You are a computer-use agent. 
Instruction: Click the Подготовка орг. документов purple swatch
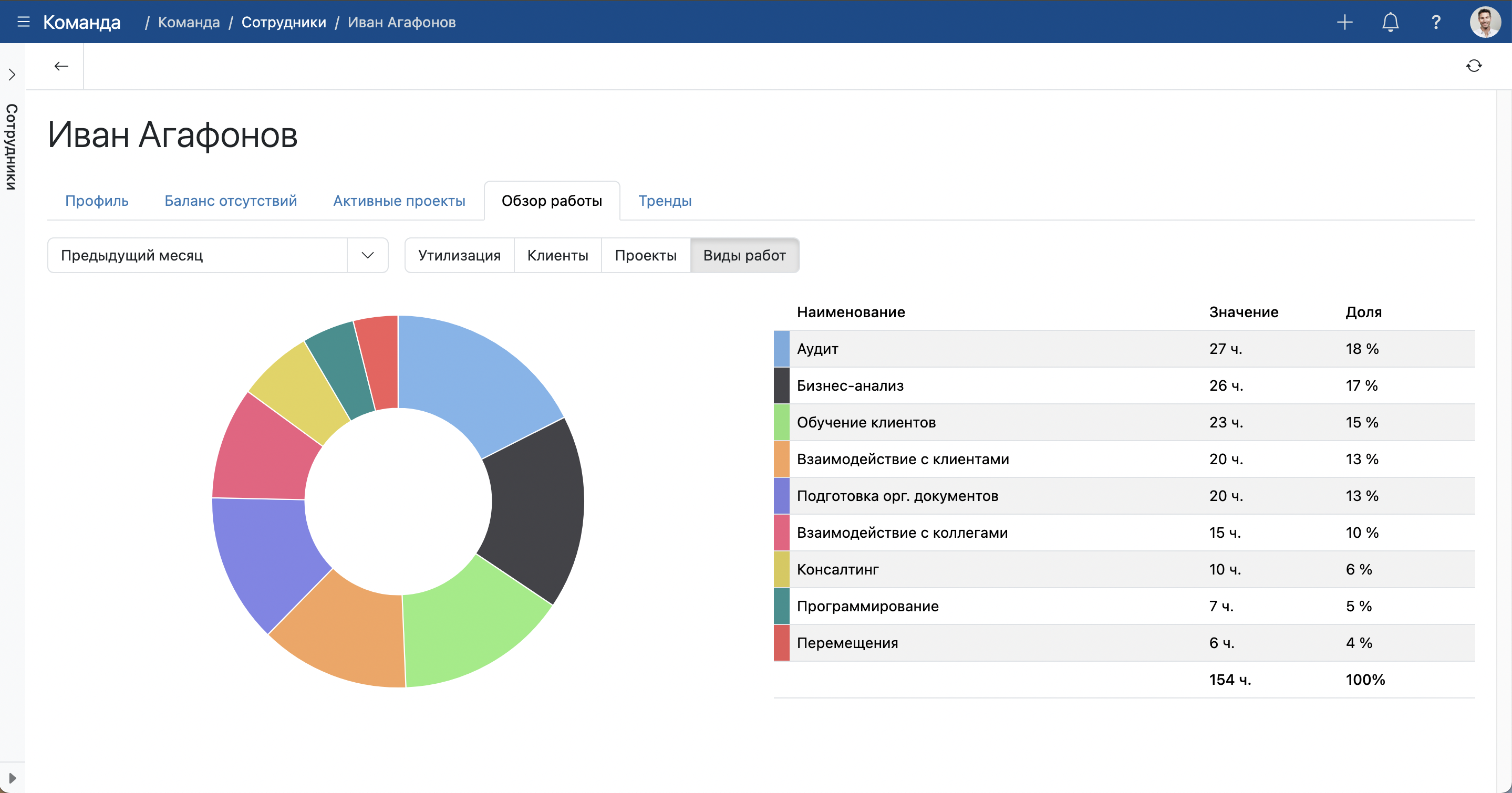pyautogui.click(x=781, y=496)
